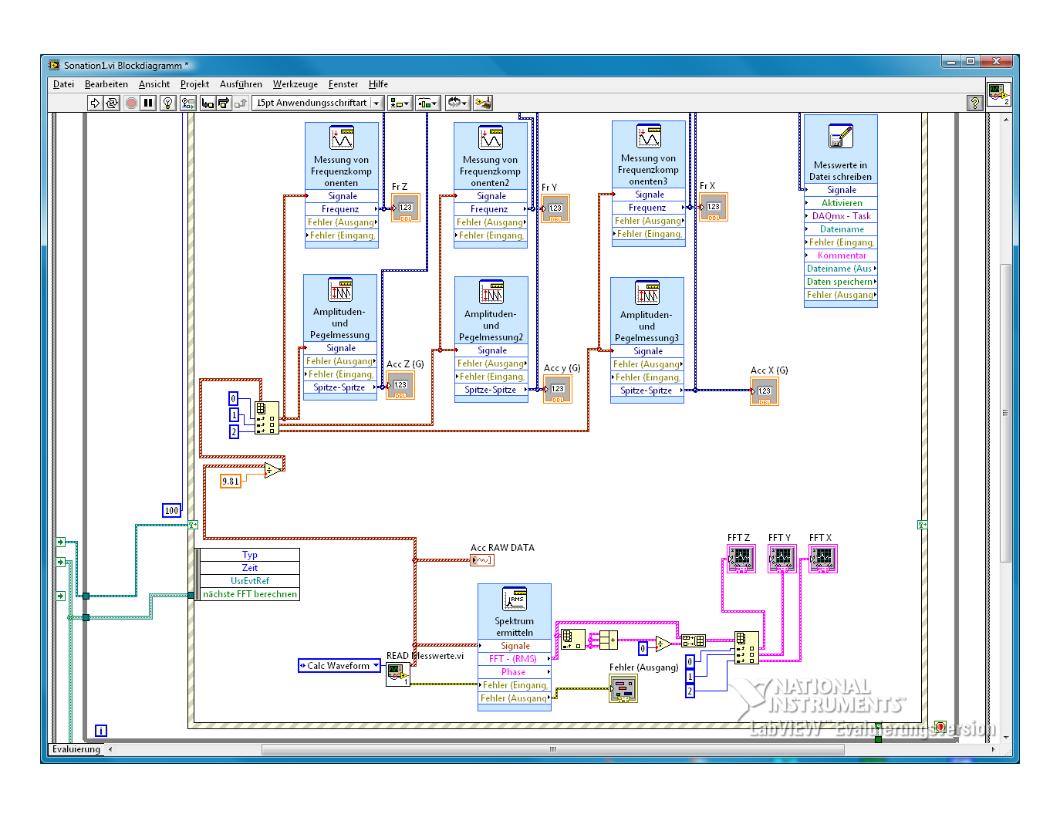Screen dimensions: 1056x816
Task: Open Distribute Objects dropdown
Action: (x=428, y=103)
